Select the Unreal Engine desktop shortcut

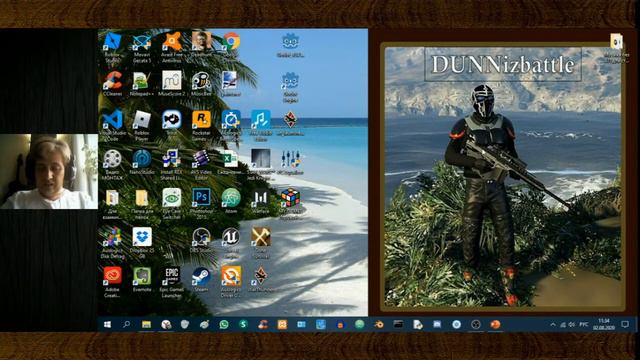(x=231, y=242)
